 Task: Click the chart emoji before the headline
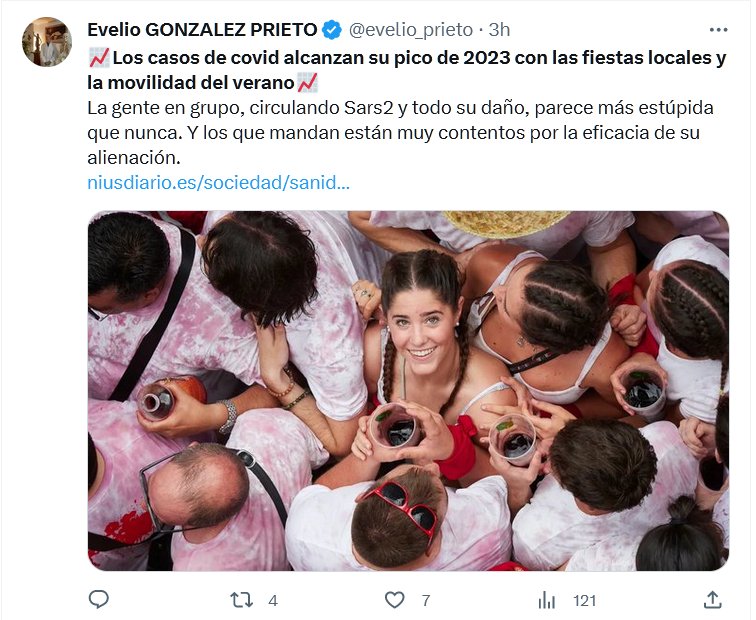[99, 58]
